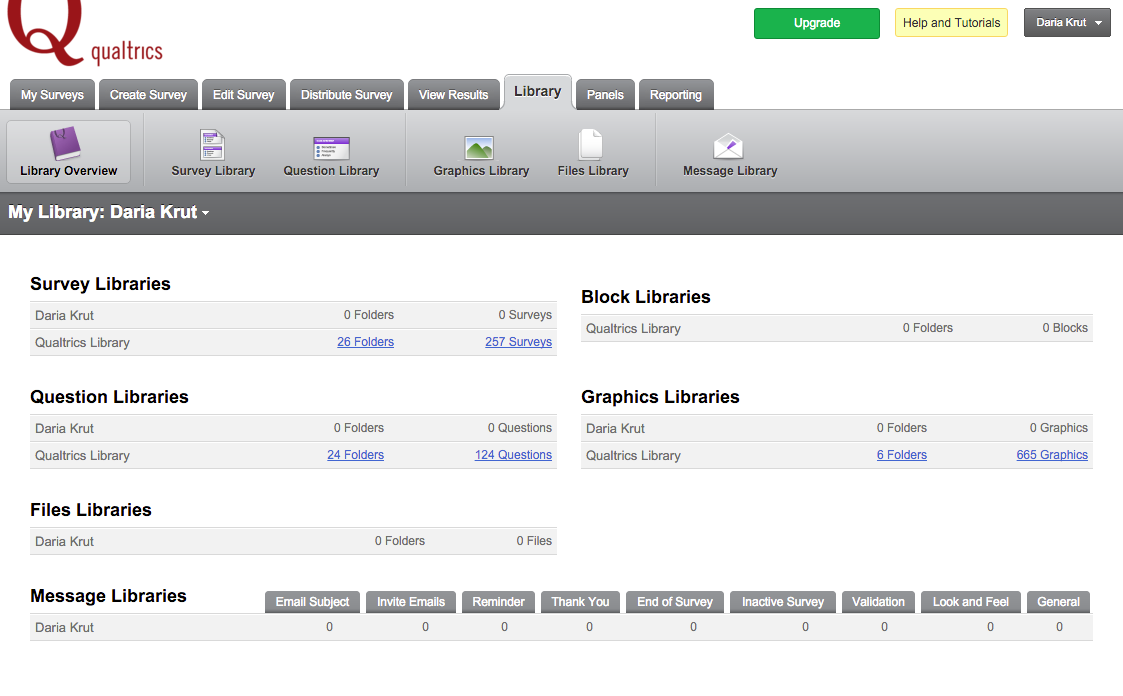Open the 6 Folders graphics link
Screen dimensions: 1123x696
coord(902,455)
